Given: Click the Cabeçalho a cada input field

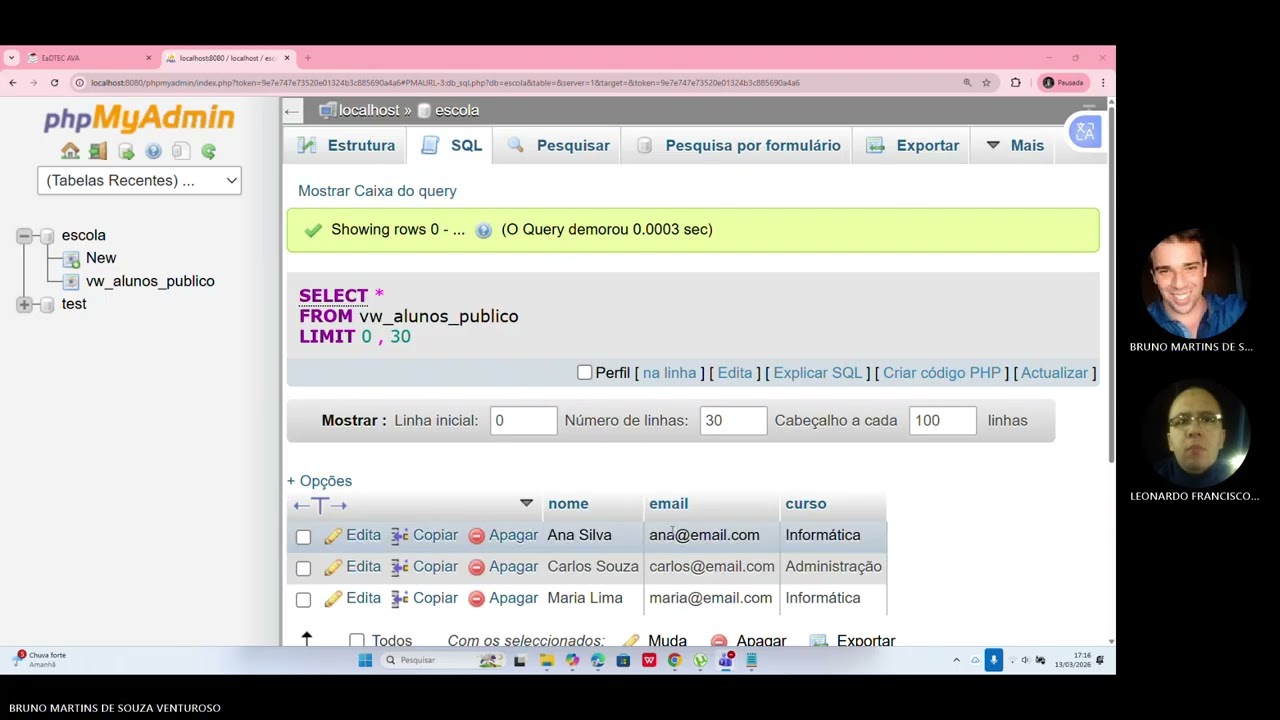Looking at the screenshot, I should coord(943,421).
